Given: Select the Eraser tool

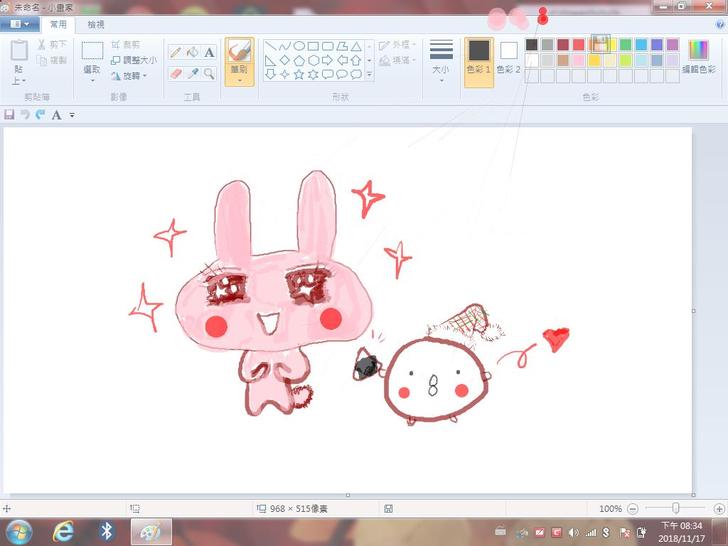Looking at the screenshot, I should point(175,73).
